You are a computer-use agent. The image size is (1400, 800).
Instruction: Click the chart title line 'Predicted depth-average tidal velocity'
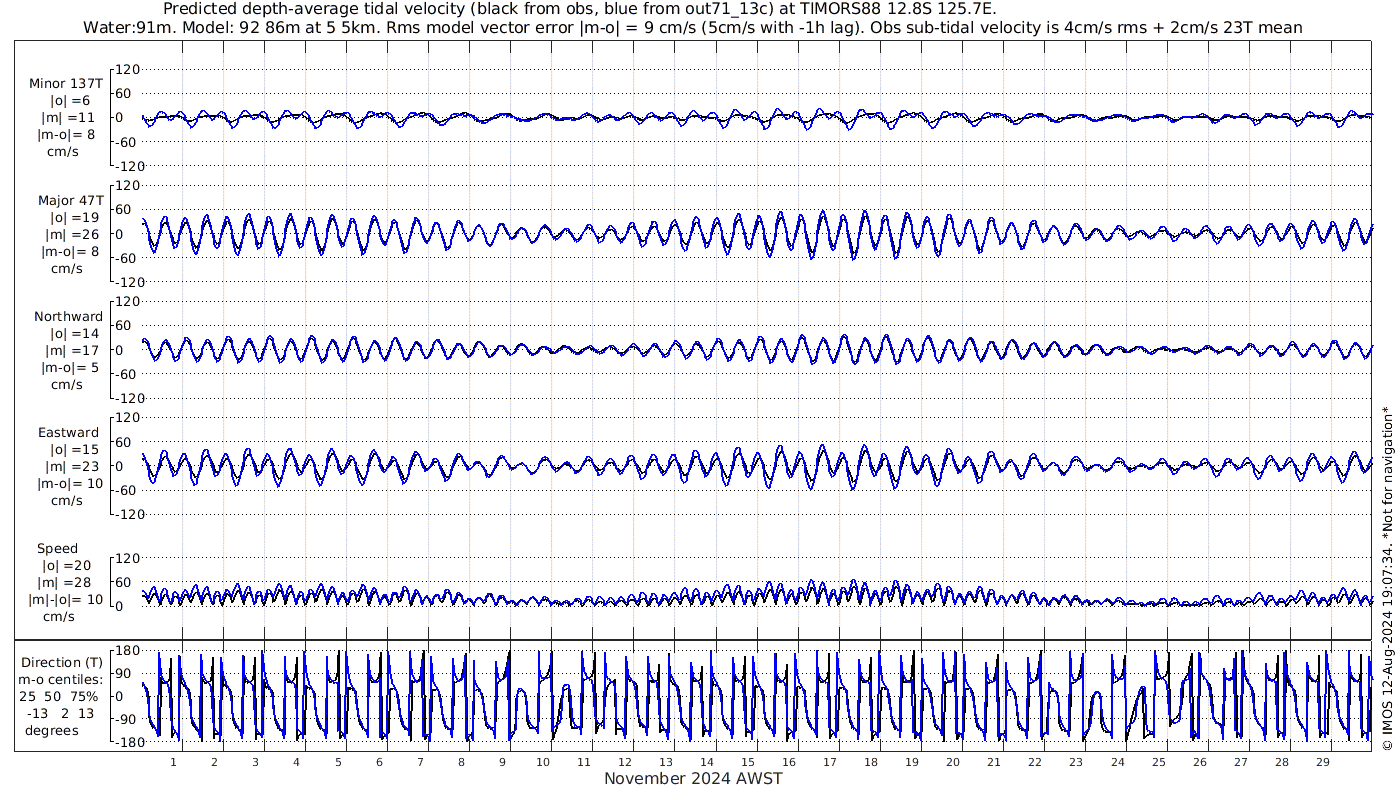click(579, 9)
